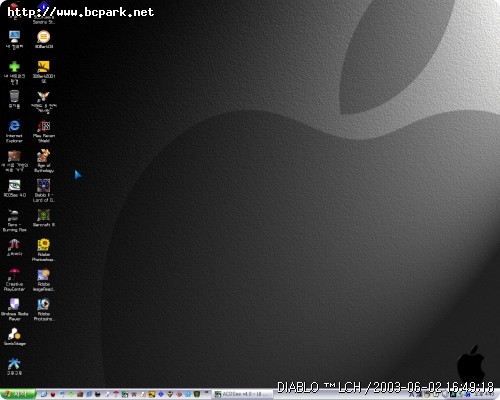Viewport: 500px width, 400px height.
Task: Click the green Start button on taskbar
Action: [18, 394]
